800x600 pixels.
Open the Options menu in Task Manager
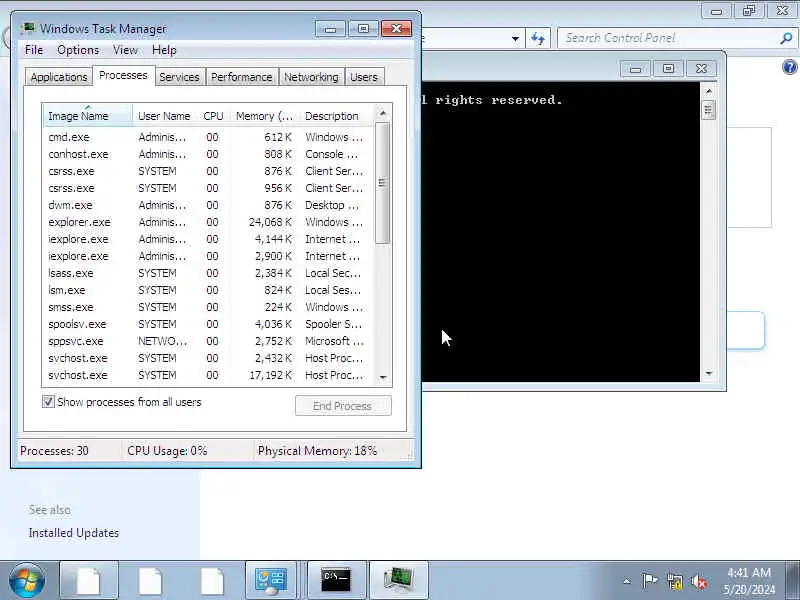pyautogui.click(x=78, y=50)
